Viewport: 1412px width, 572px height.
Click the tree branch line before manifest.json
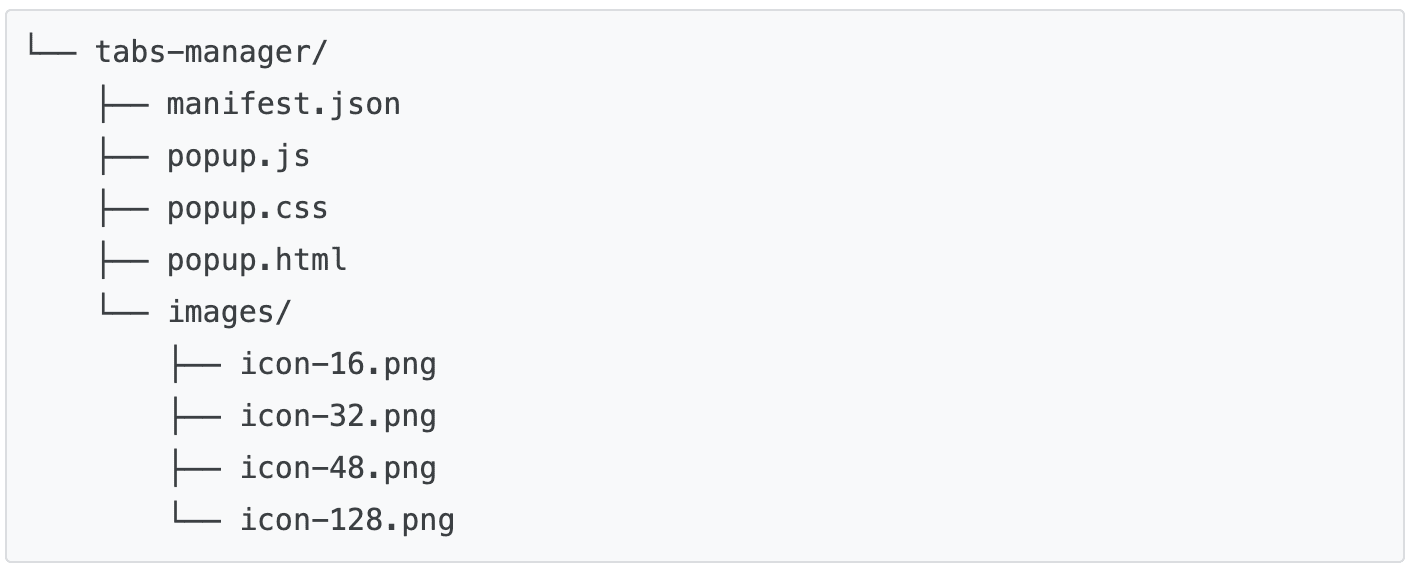(124, 104)
